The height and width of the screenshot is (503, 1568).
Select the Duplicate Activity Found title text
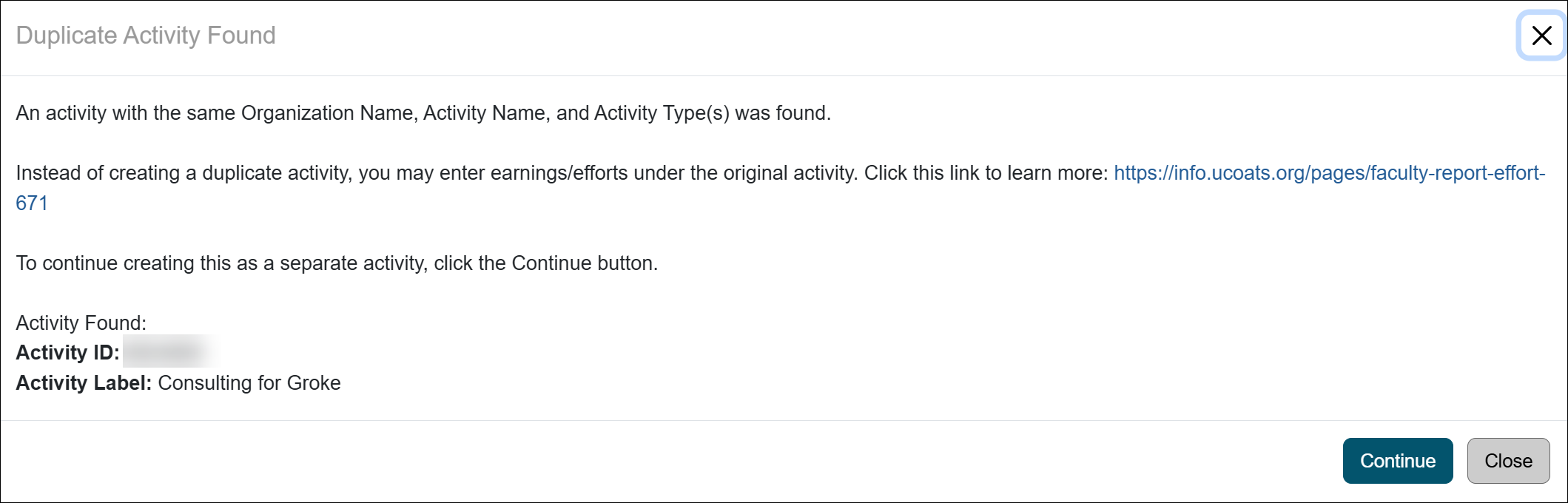[146, 34]
